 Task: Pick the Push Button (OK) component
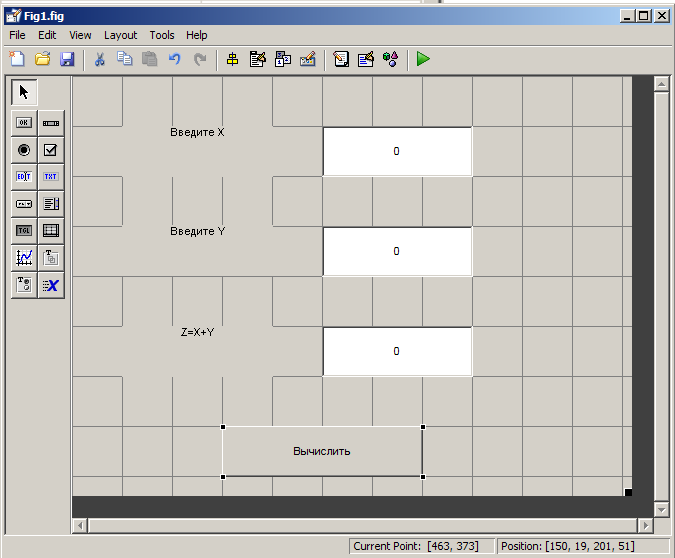[24, 123]
